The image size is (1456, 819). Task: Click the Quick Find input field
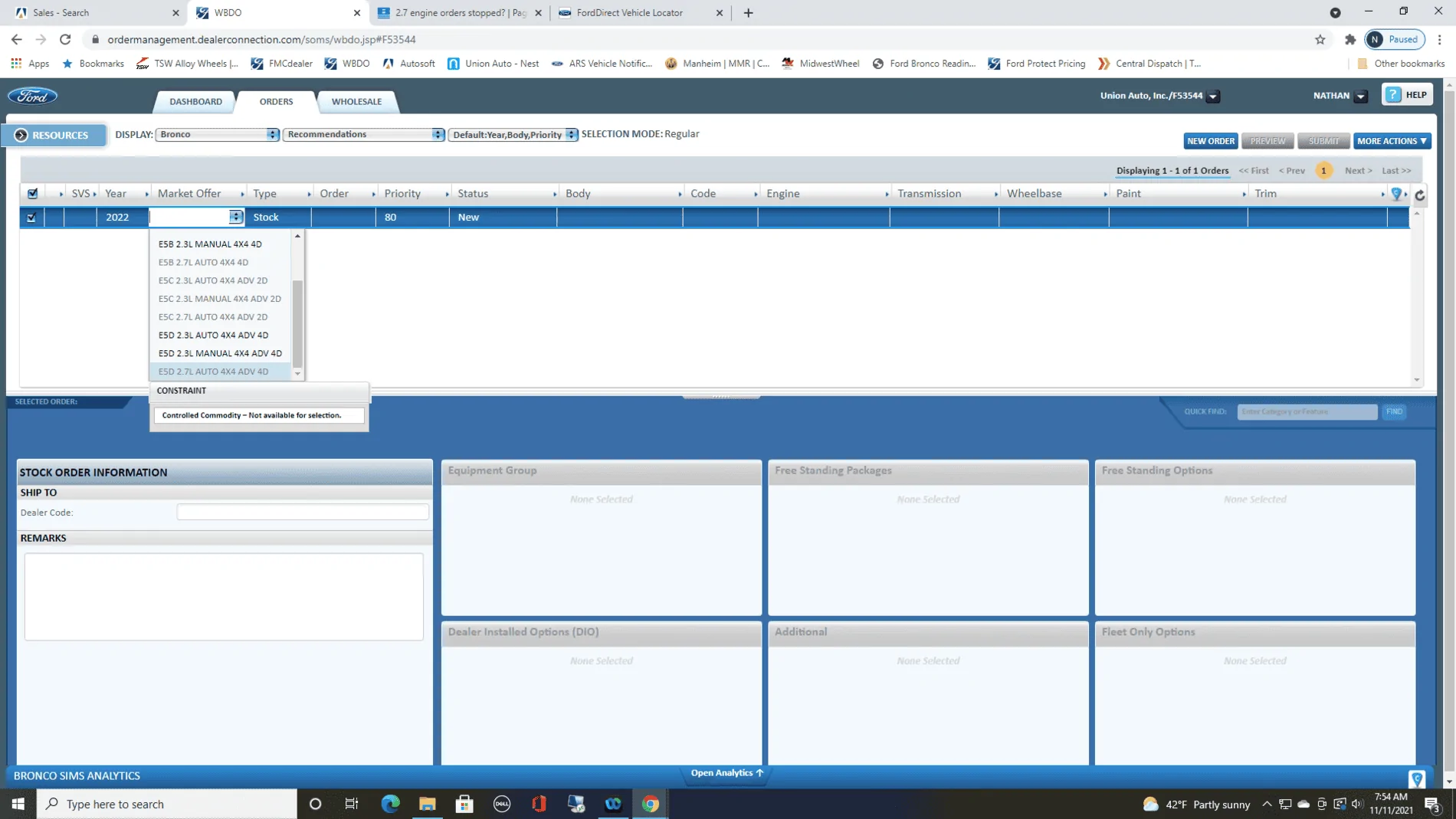tap(1307, 411)
